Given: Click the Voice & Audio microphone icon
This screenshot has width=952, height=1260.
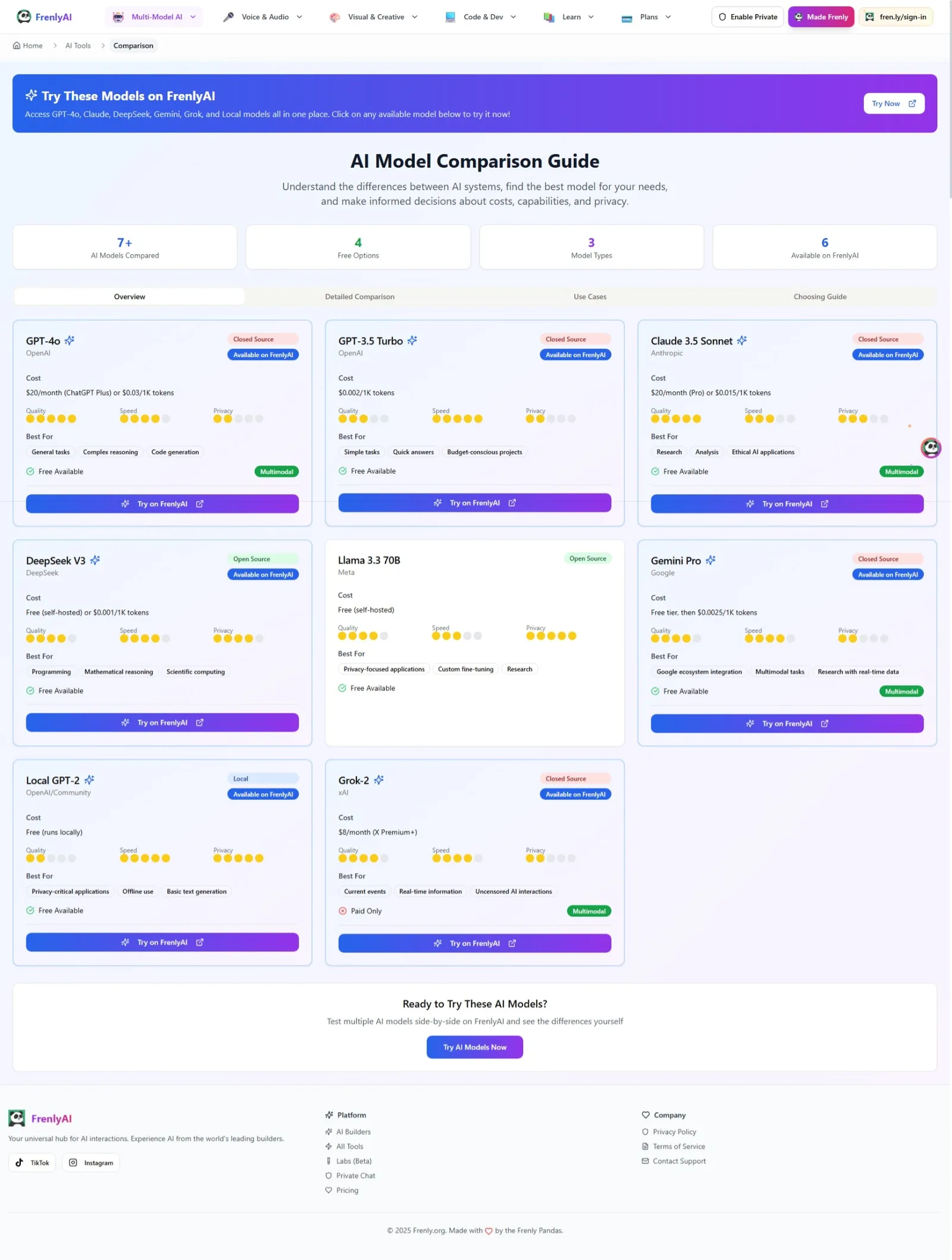Looking at the screenshot, I should tap(228, 17).
